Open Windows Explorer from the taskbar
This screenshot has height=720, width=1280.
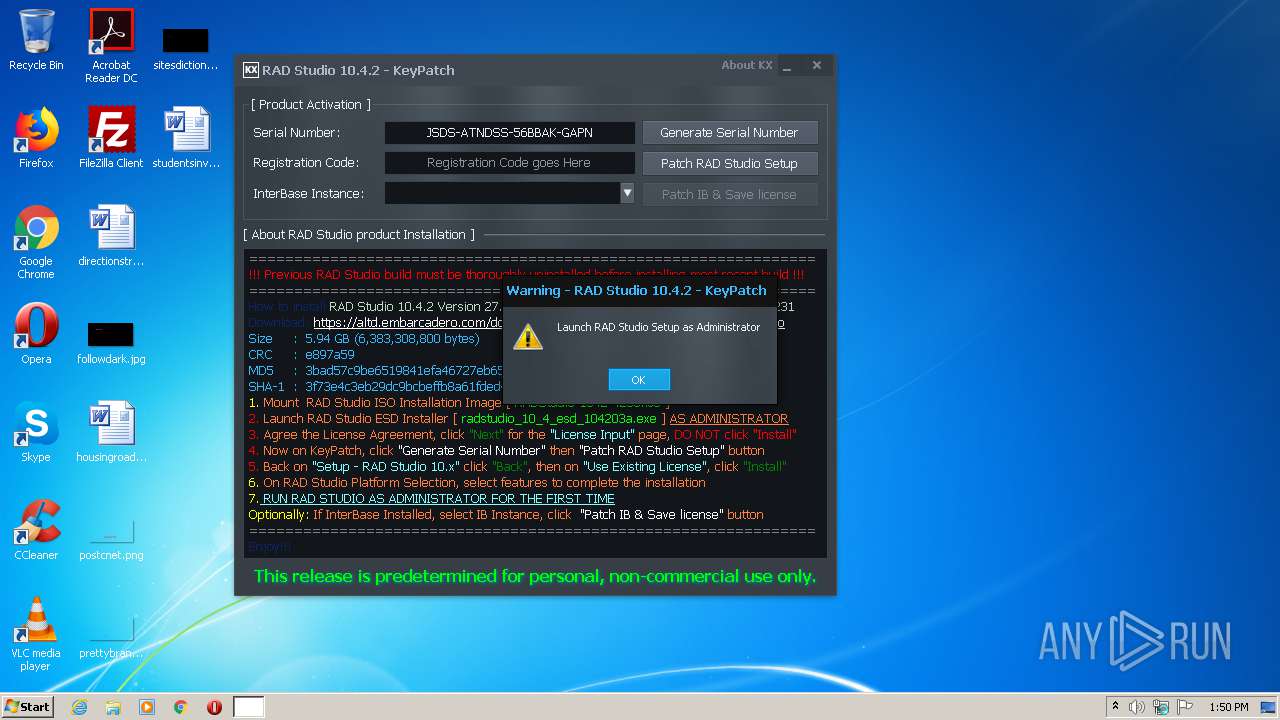113,707
